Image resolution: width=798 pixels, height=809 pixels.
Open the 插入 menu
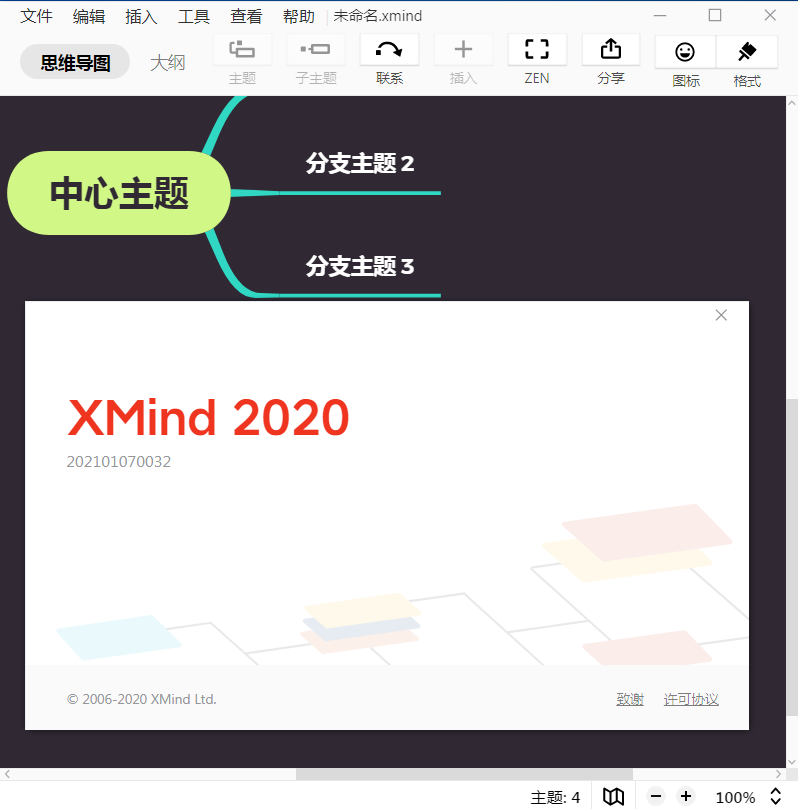point(141,16)
